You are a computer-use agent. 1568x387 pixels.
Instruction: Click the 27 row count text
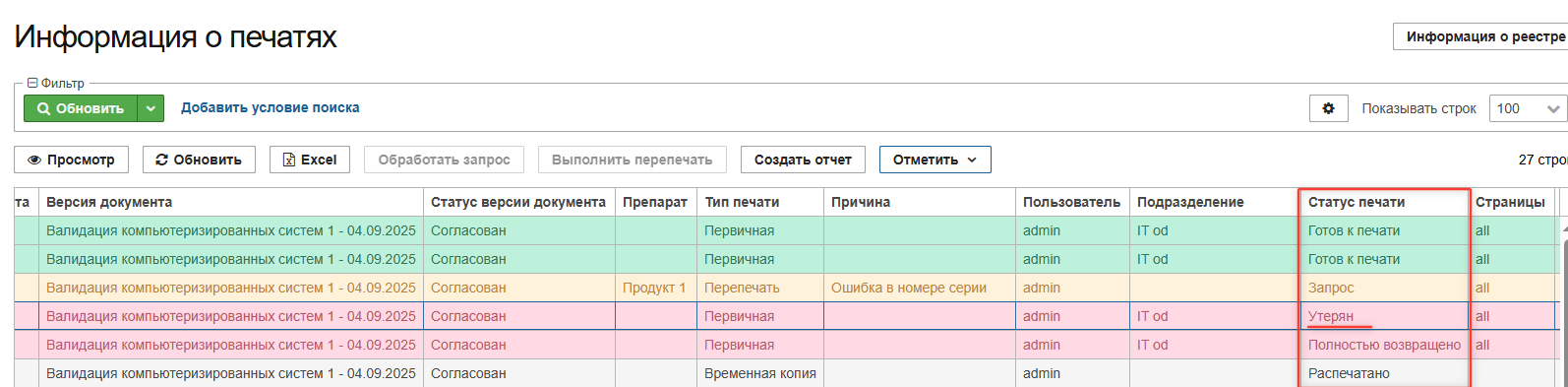click(1542, 160)
